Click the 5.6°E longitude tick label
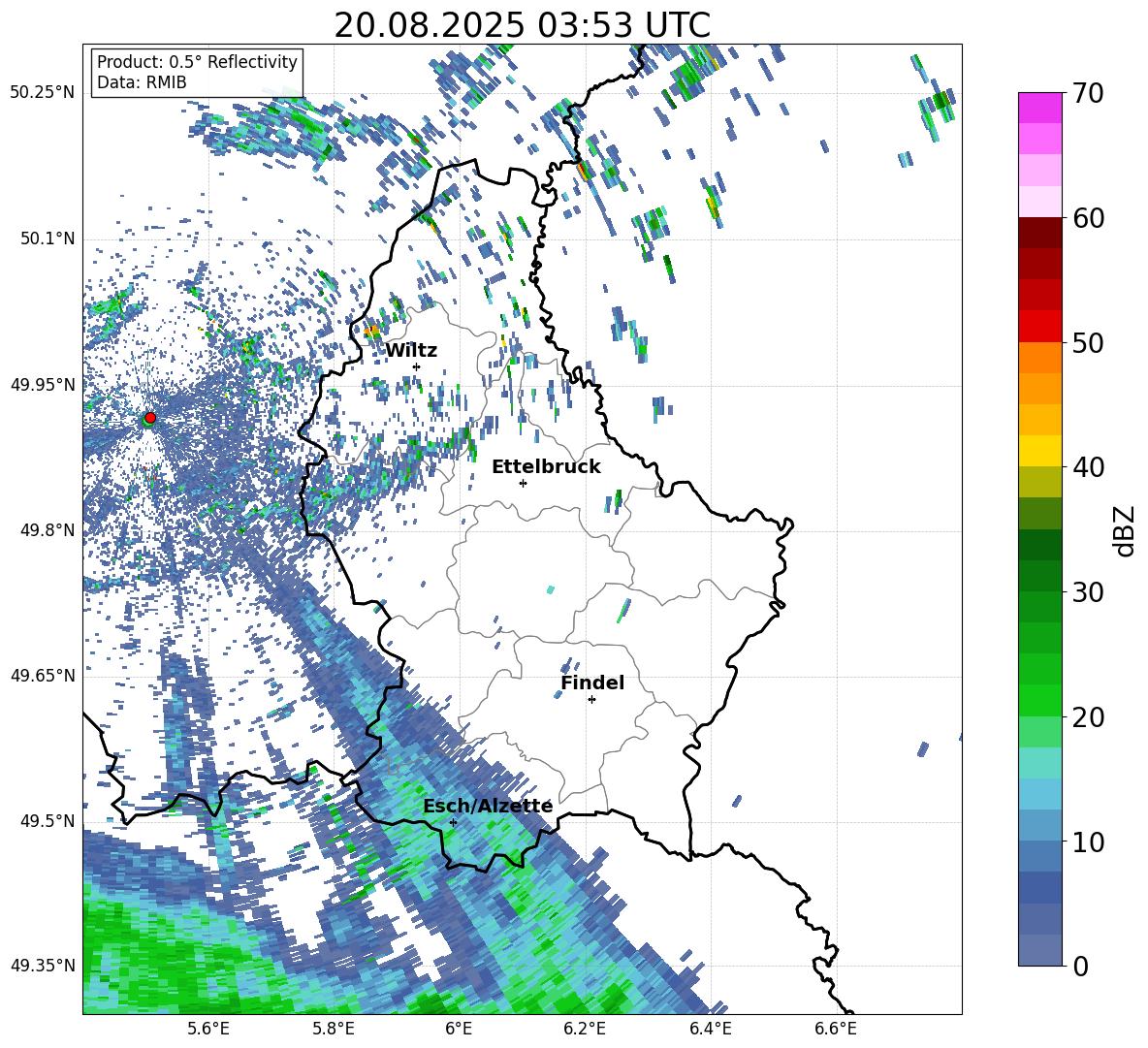 (x=208, y=1029)
